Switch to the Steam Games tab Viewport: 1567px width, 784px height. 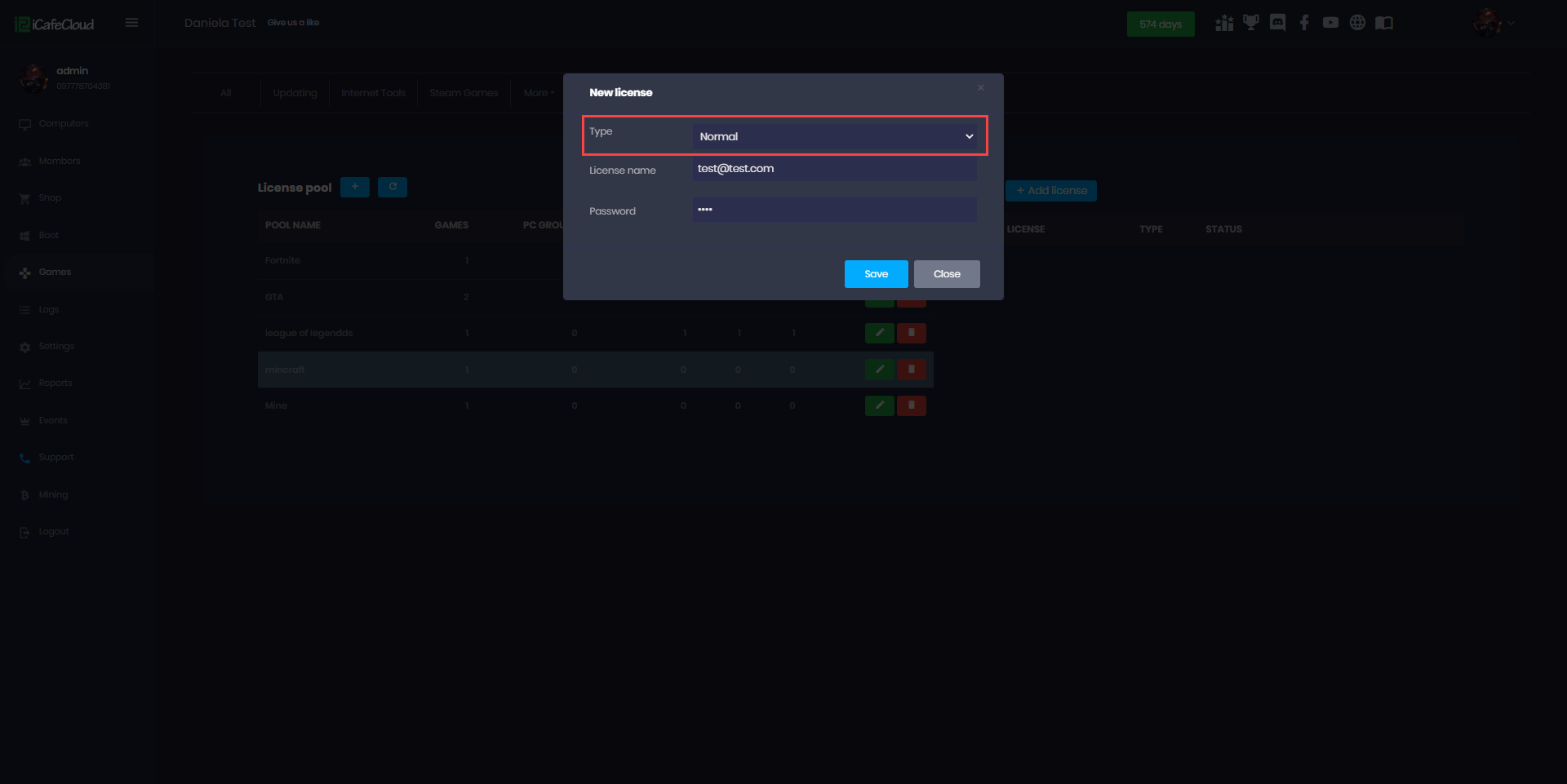point(463,92)
